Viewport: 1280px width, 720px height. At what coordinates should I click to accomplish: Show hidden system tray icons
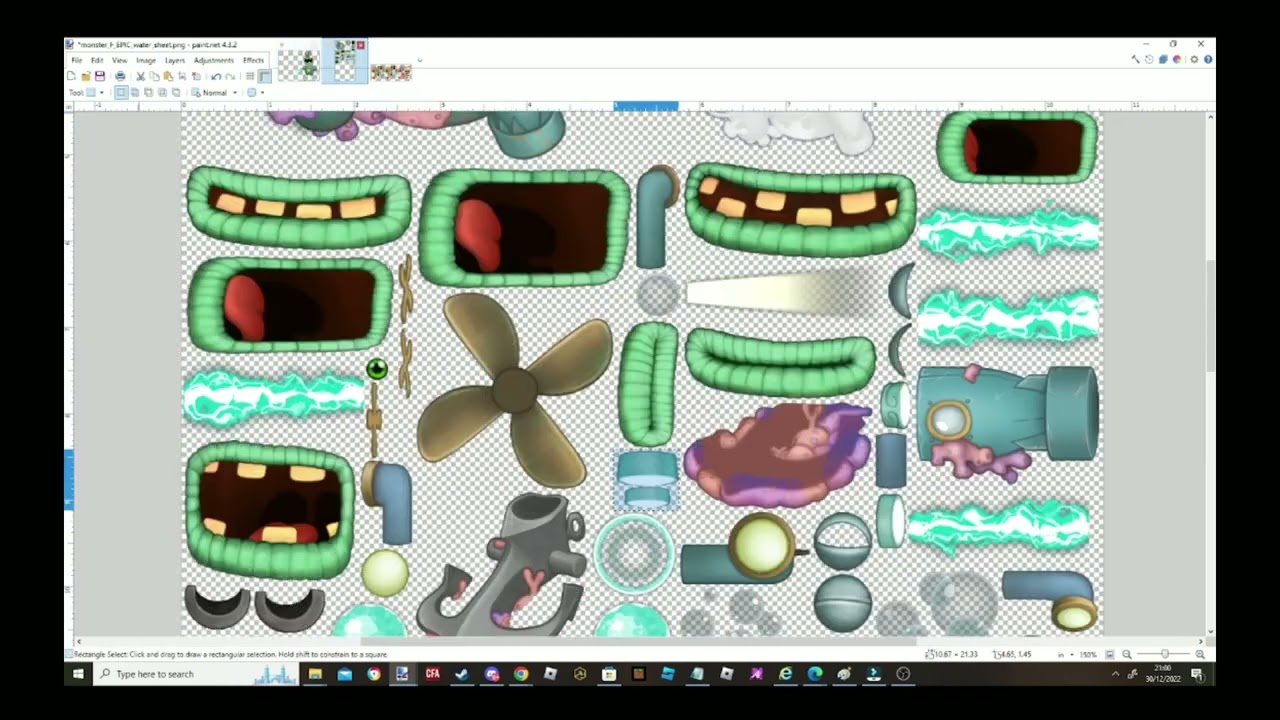[x=1116, y=674]
